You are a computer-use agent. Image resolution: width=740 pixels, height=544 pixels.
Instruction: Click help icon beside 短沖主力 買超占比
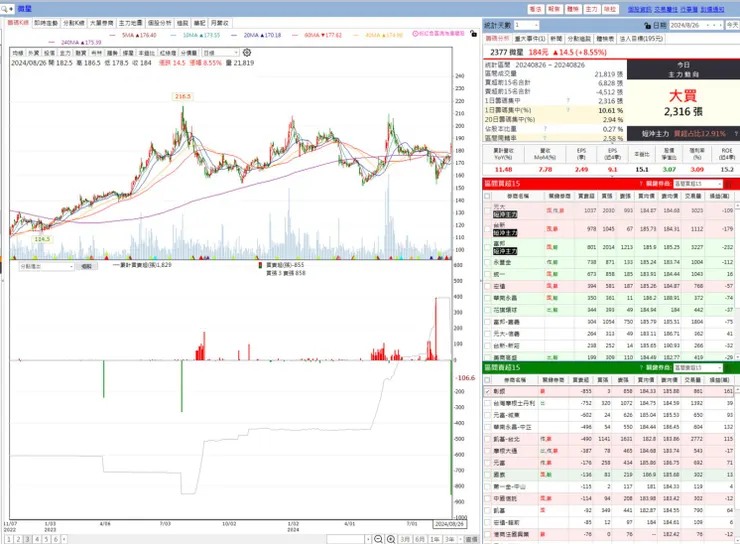[x=736, y=134]
